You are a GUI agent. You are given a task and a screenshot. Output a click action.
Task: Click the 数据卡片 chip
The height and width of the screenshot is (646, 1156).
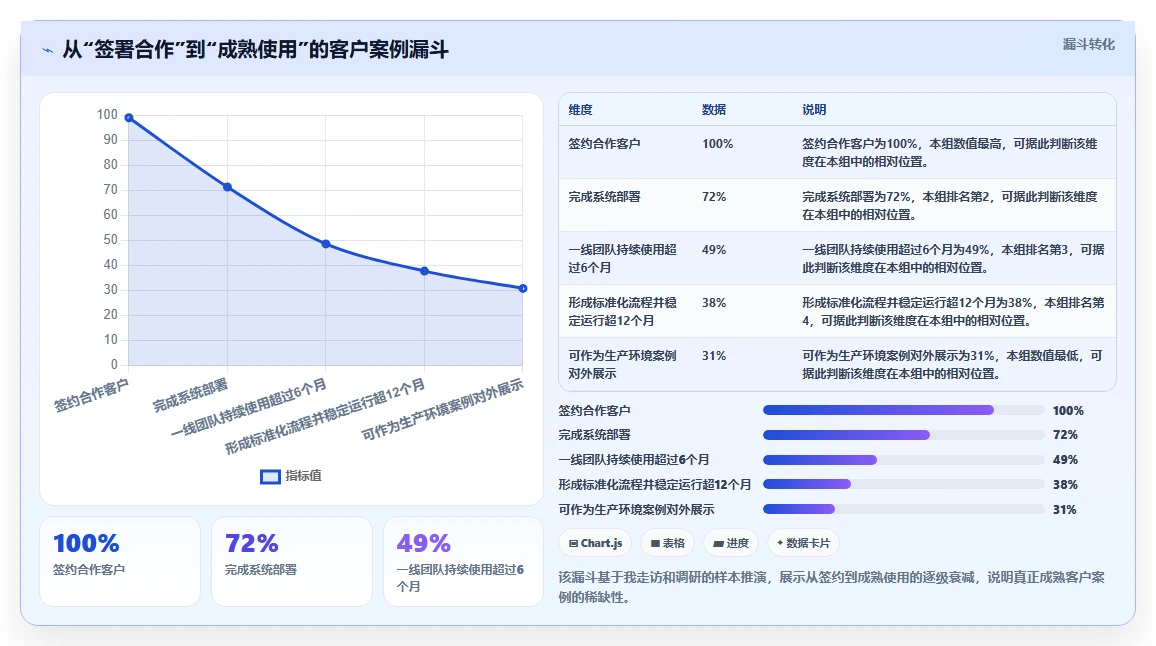coord(804,543)
